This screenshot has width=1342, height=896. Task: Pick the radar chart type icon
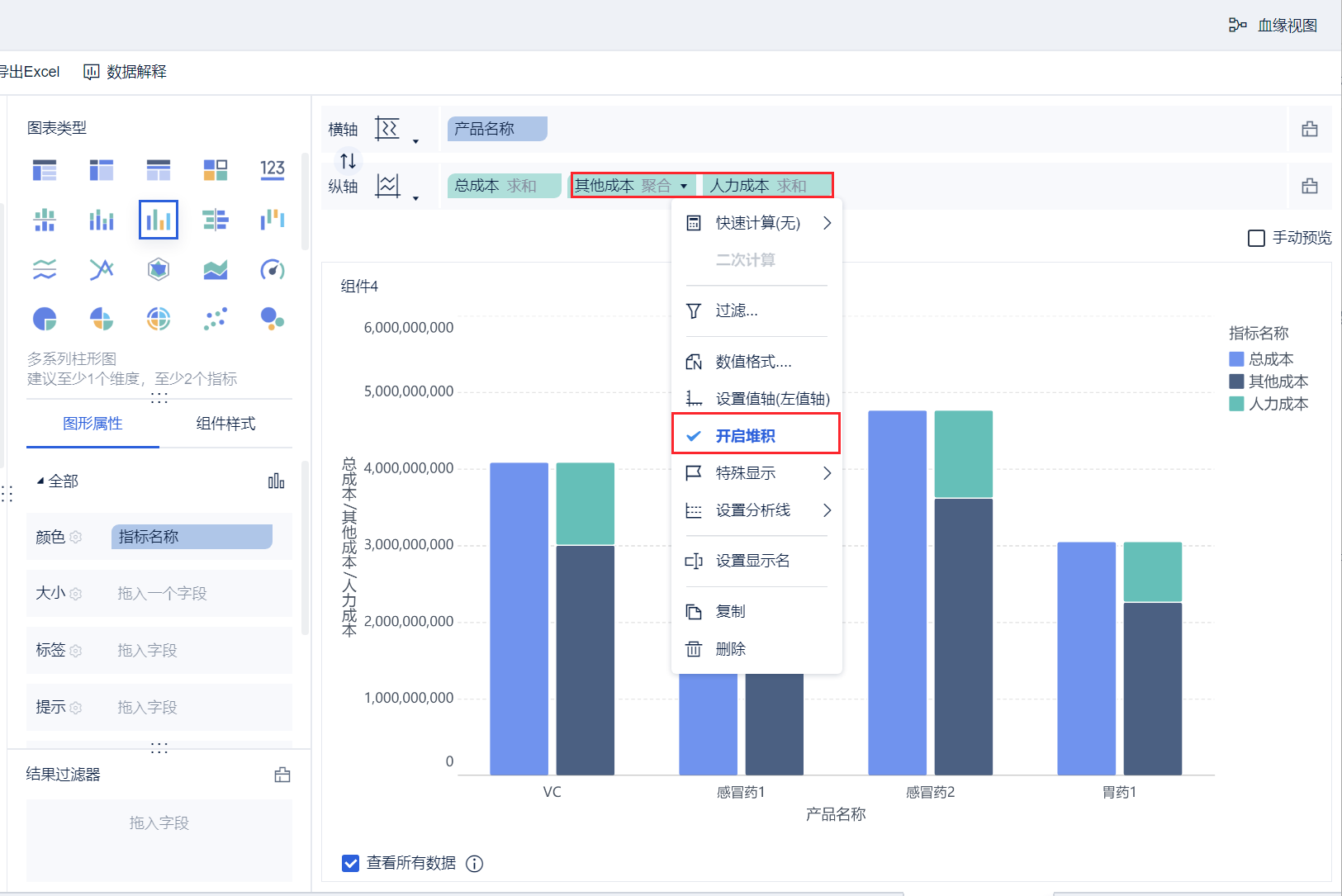(159, 269)
